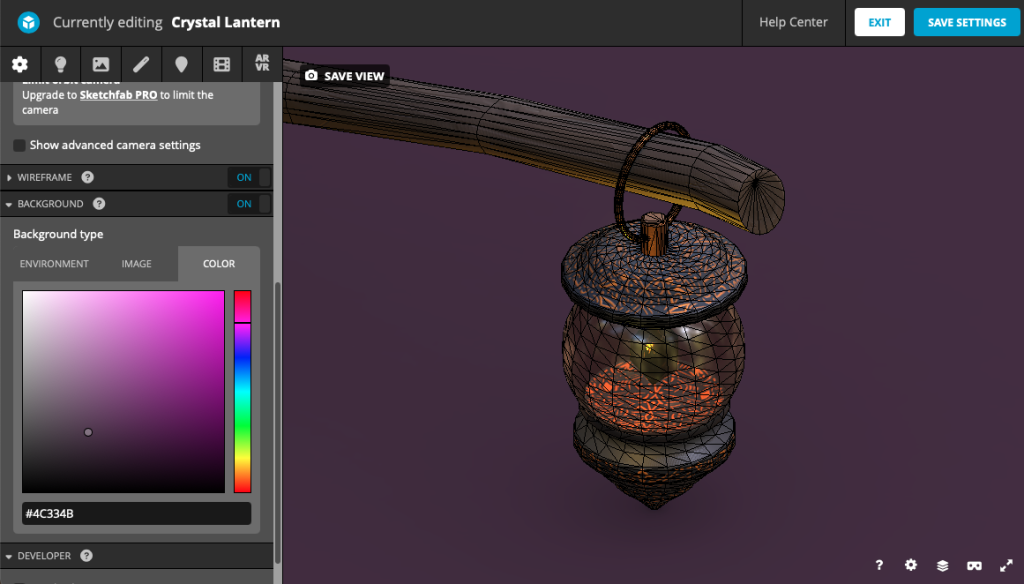This screenshot has width=1024, height=584.
Task: Click the hex color field #4C334B
Action: click(x=136, y=513)
